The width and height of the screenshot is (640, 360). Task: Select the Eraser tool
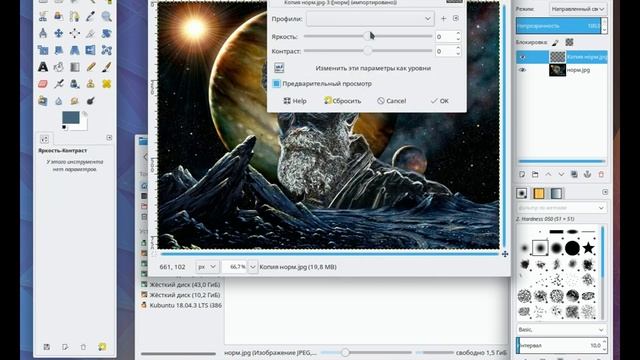(x=43, y=84)
